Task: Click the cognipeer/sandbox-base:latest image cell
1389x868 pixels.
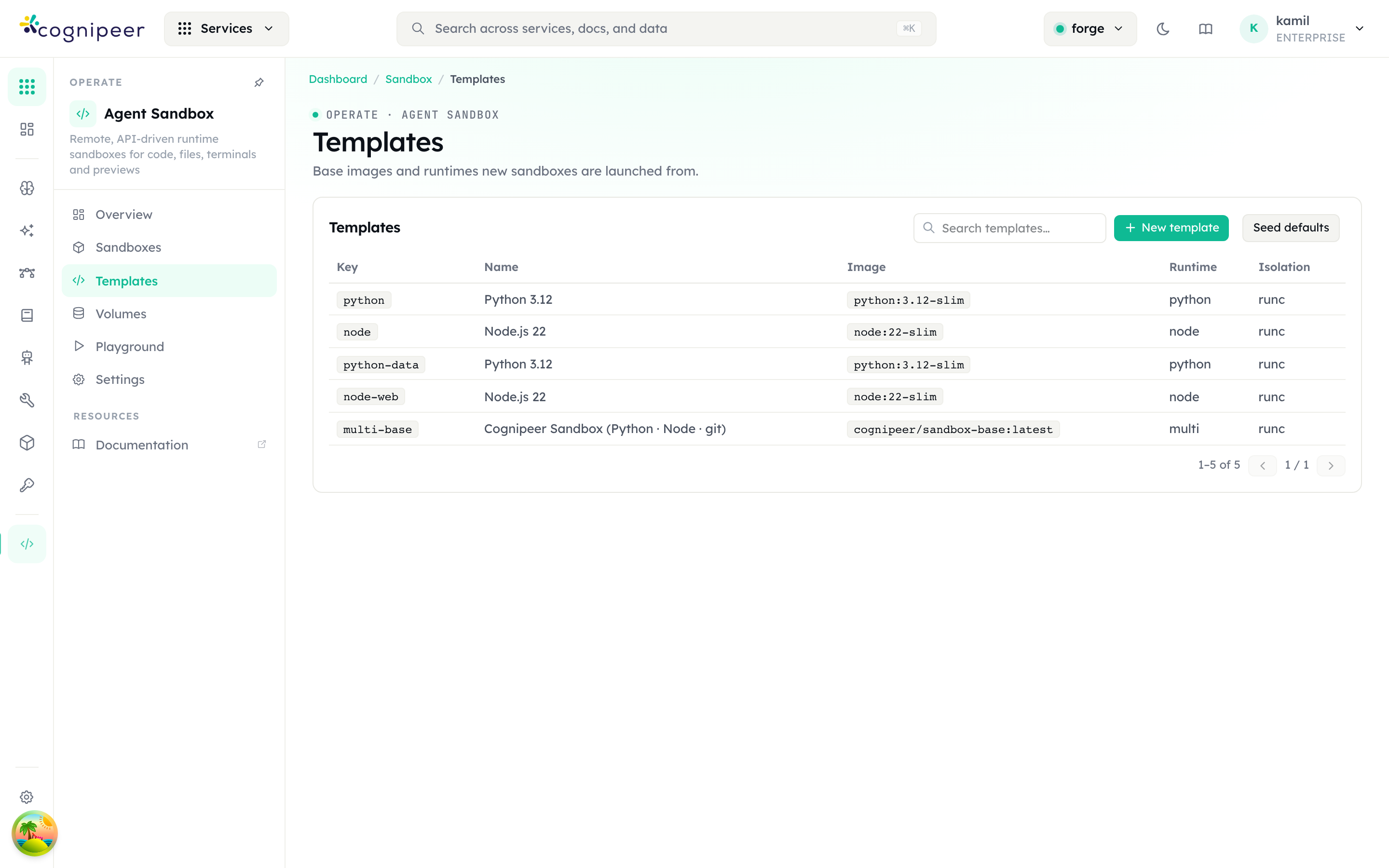Action: click(x=953, y=429)
